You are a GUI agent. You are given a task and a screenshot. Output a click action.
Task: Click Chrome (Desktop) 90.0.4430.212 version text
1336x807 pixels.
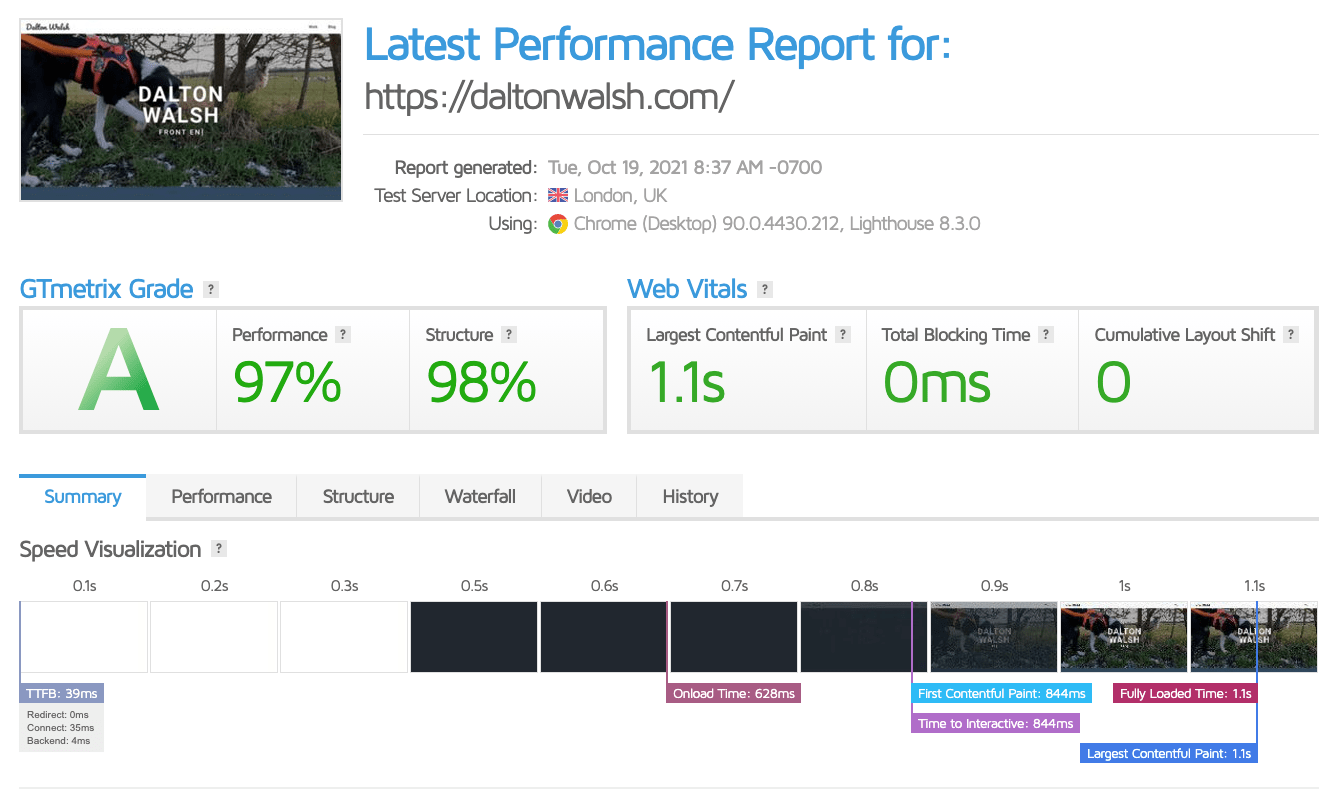708,224
